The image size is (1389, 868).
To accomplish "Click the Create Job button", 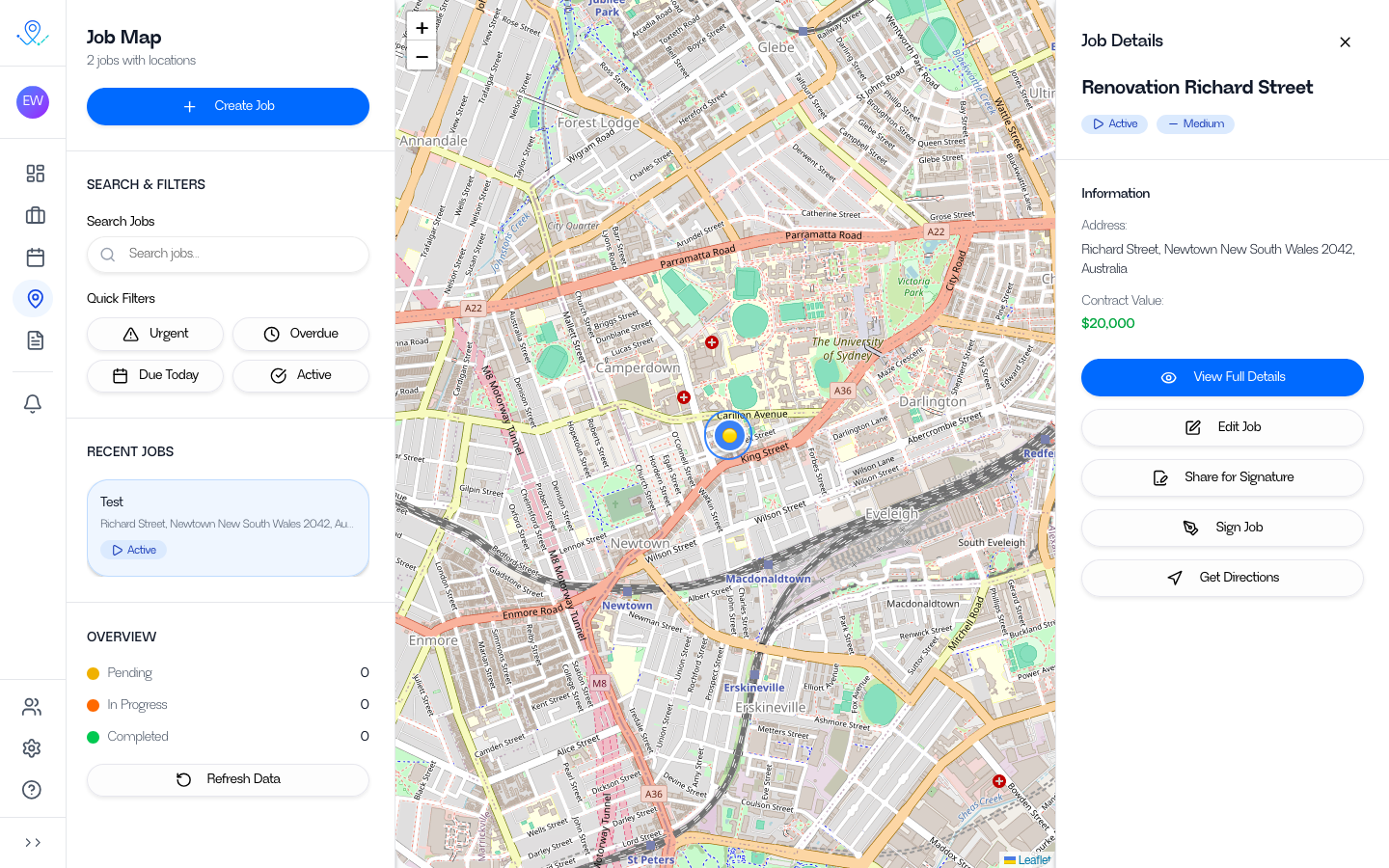I will pyautogui.click(x=228, y=106).
